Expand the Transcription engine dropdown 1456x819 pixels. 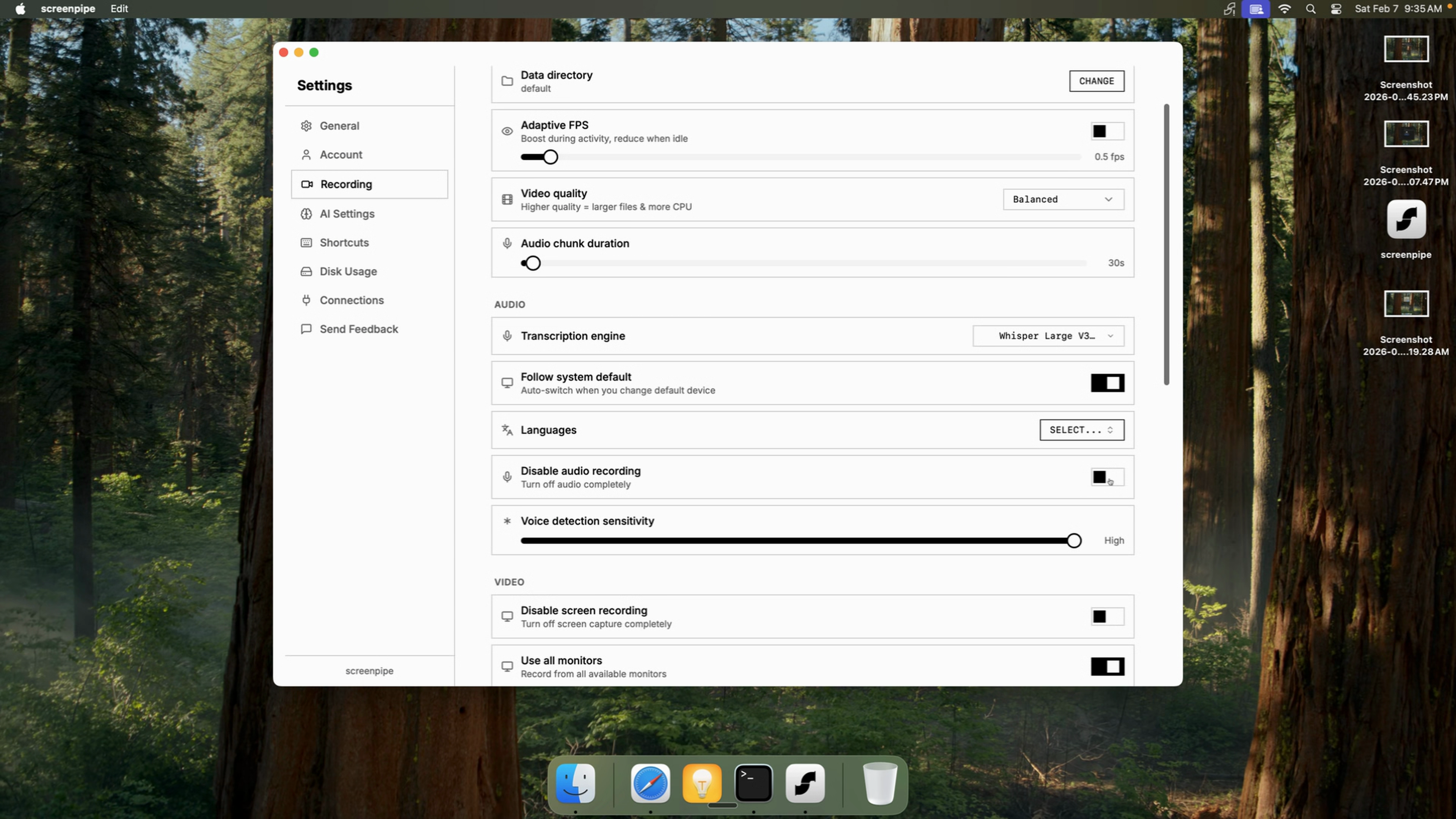click(1048, 336)
